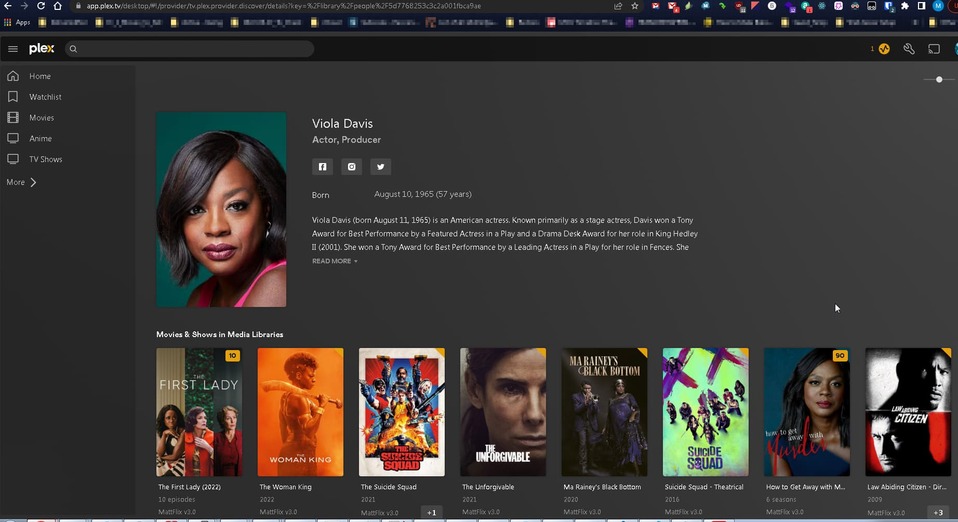
Task: Reload the page in the browser
Action: [x=41, y=6]
